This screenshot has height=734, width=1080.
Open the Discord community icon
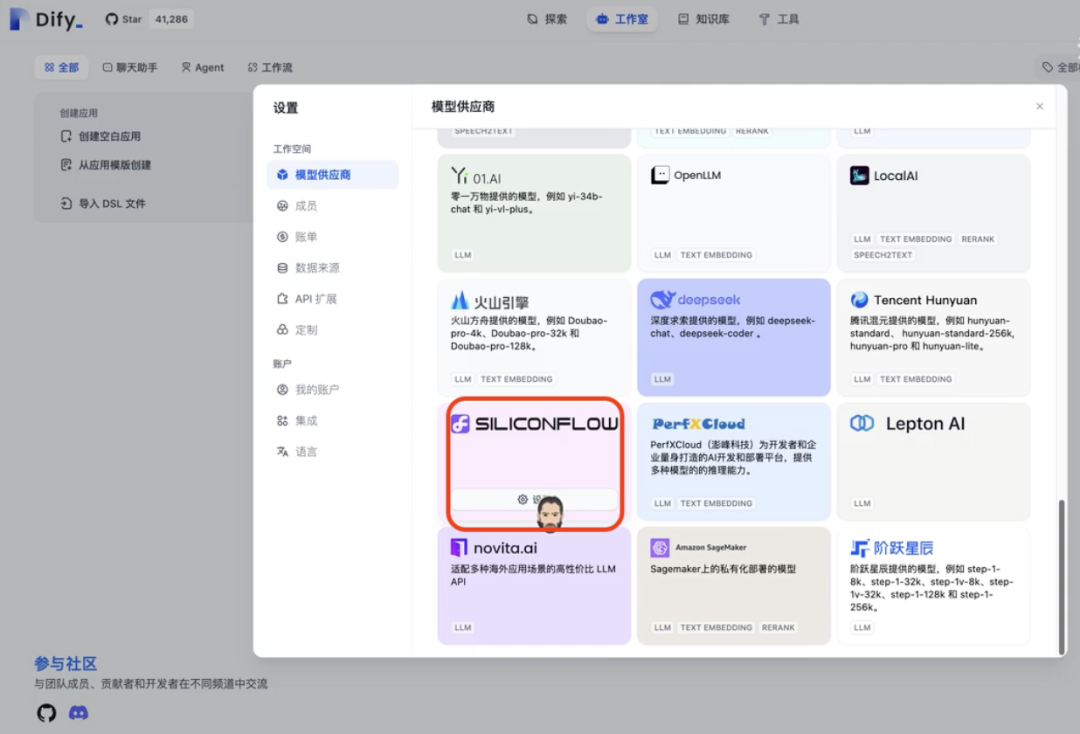click(78, 713)
